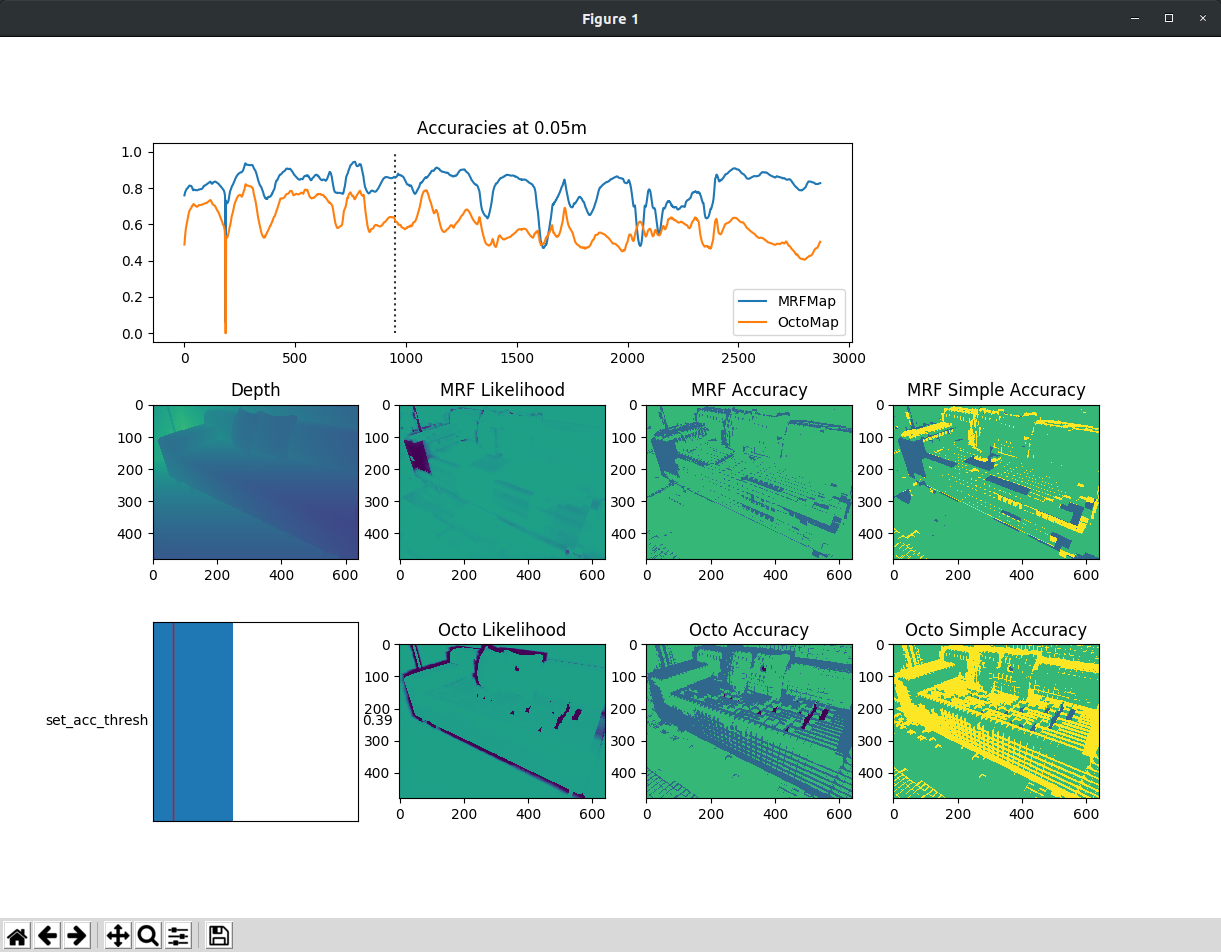Click the Back arrow to previous view

47,936
